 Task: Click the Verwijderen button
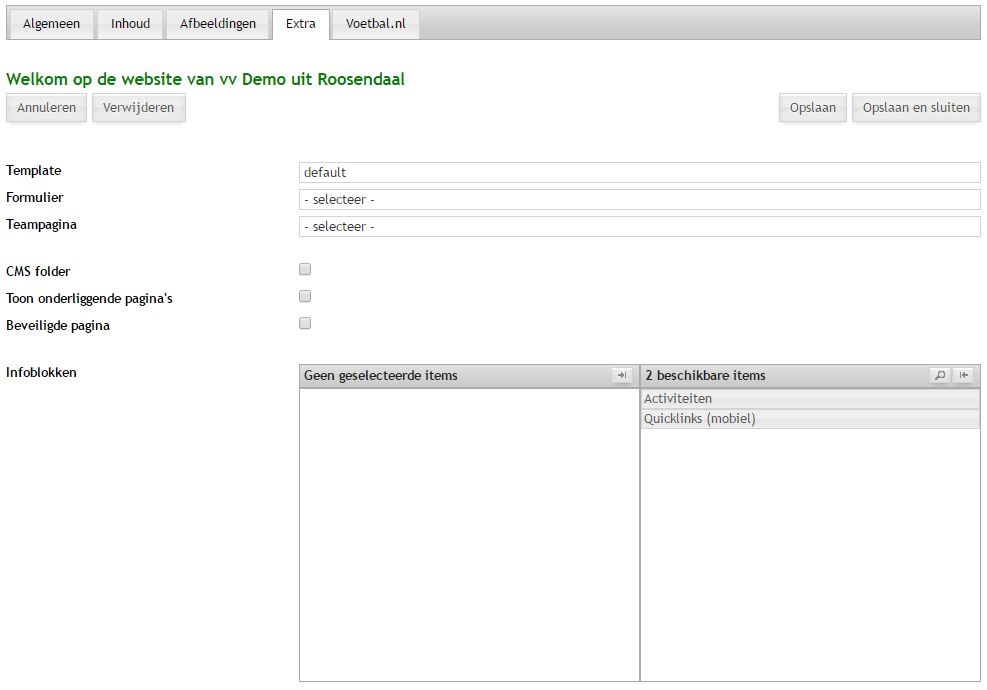click(x=138, y=108)
